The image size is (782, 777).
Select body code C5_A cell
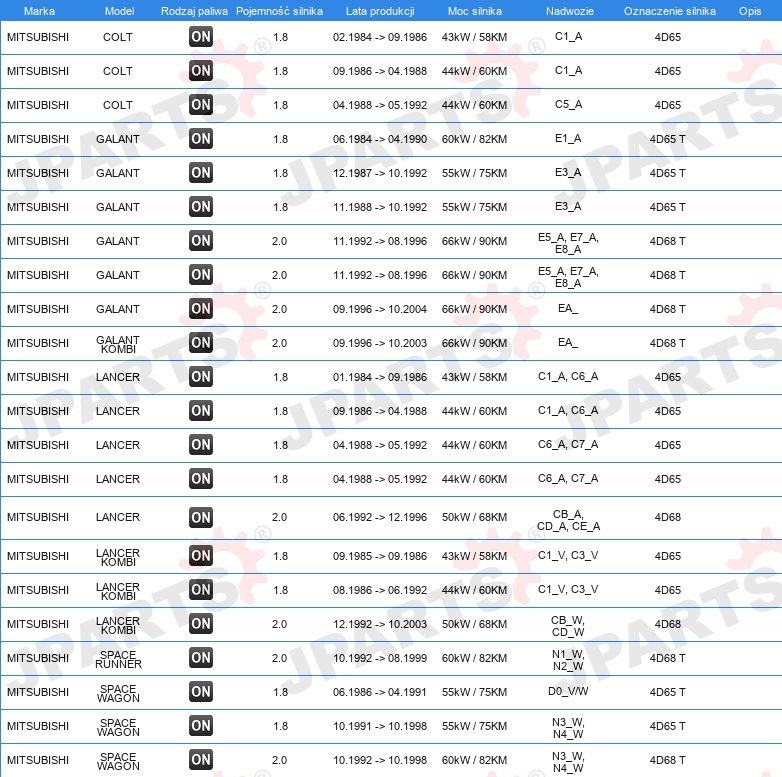point(568,104)
